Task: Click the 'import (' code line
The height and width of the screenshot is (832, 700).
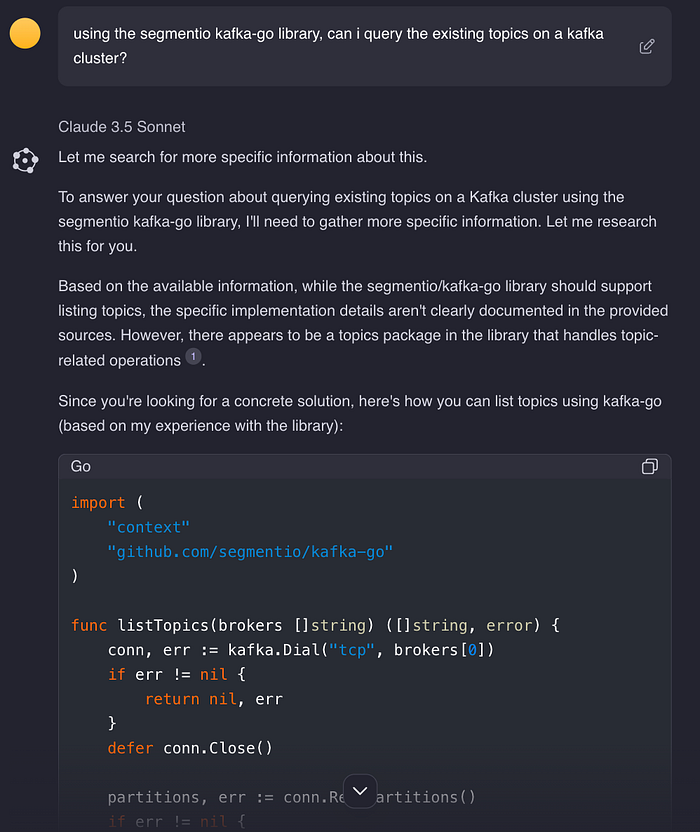Action: (x=107, y=502)
